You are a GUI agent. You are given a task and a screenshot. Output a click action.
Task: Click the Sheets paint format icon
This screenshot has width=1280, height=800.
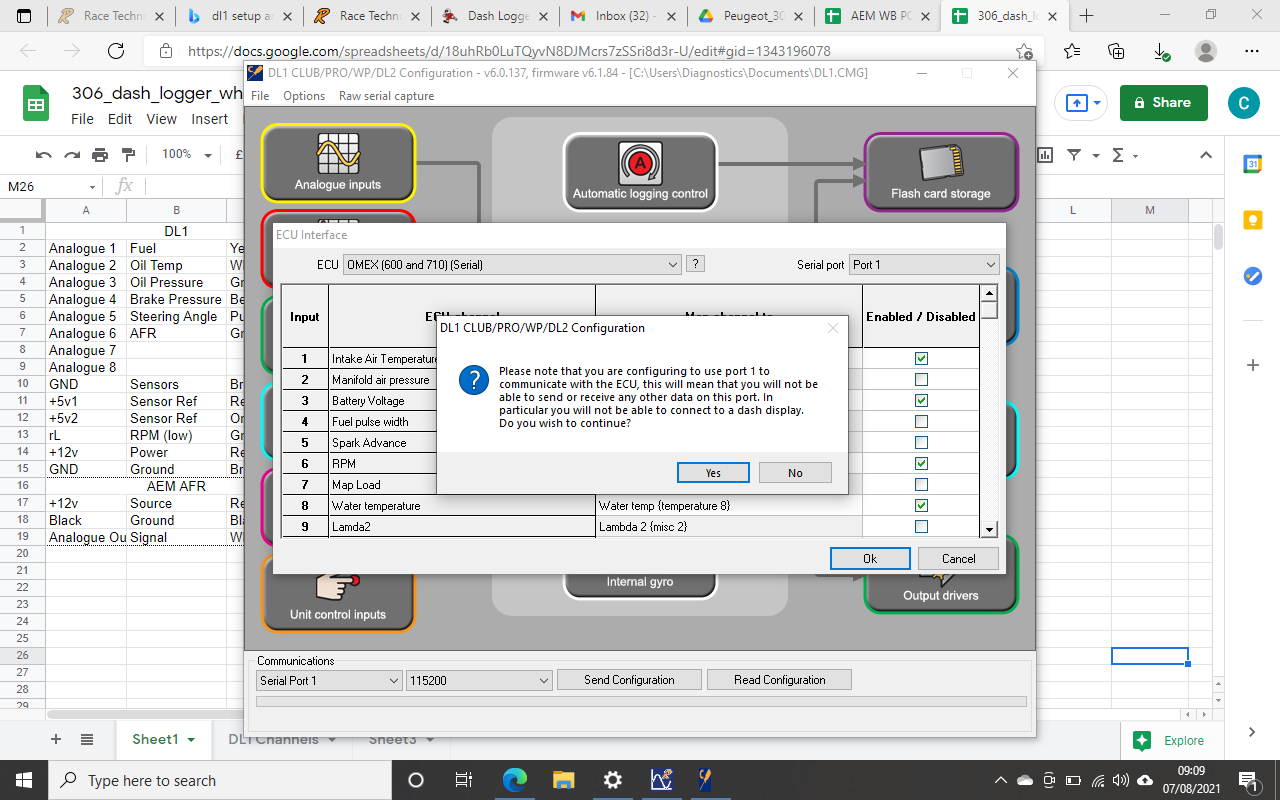[128, 155]
